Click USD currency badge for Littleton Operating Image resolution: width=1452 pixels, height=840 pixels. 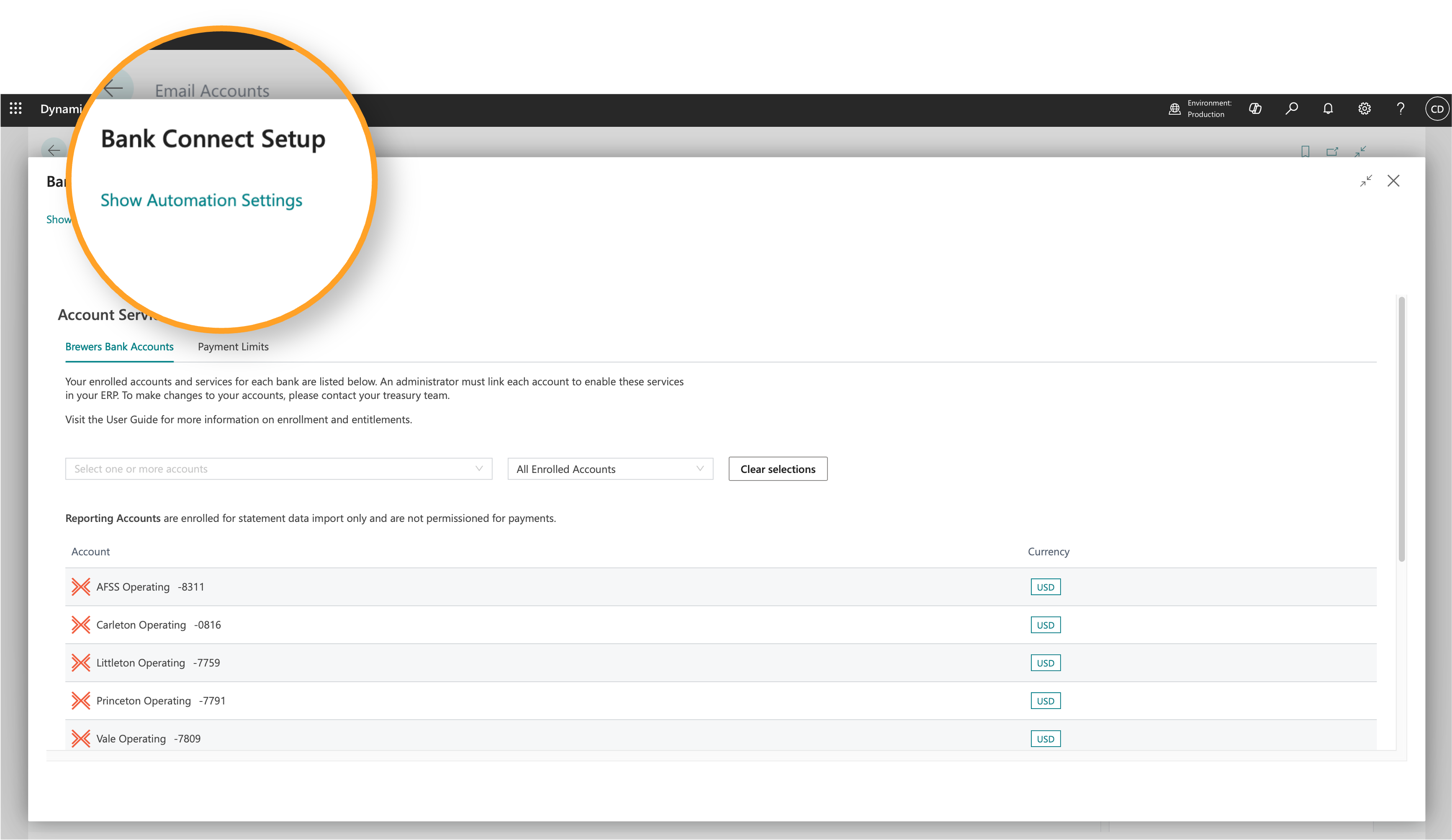coord(1045,663)
